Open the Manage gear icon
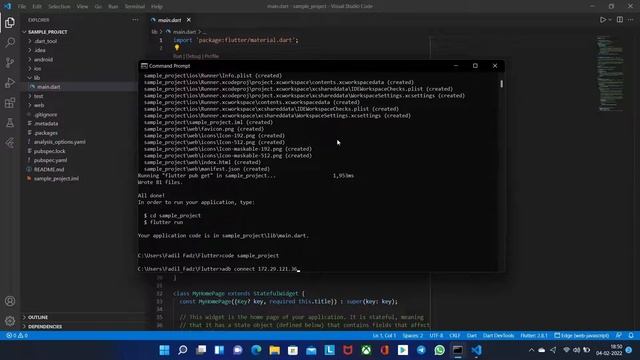The width and height of the screenshot is (640, 360). (10, 321)
